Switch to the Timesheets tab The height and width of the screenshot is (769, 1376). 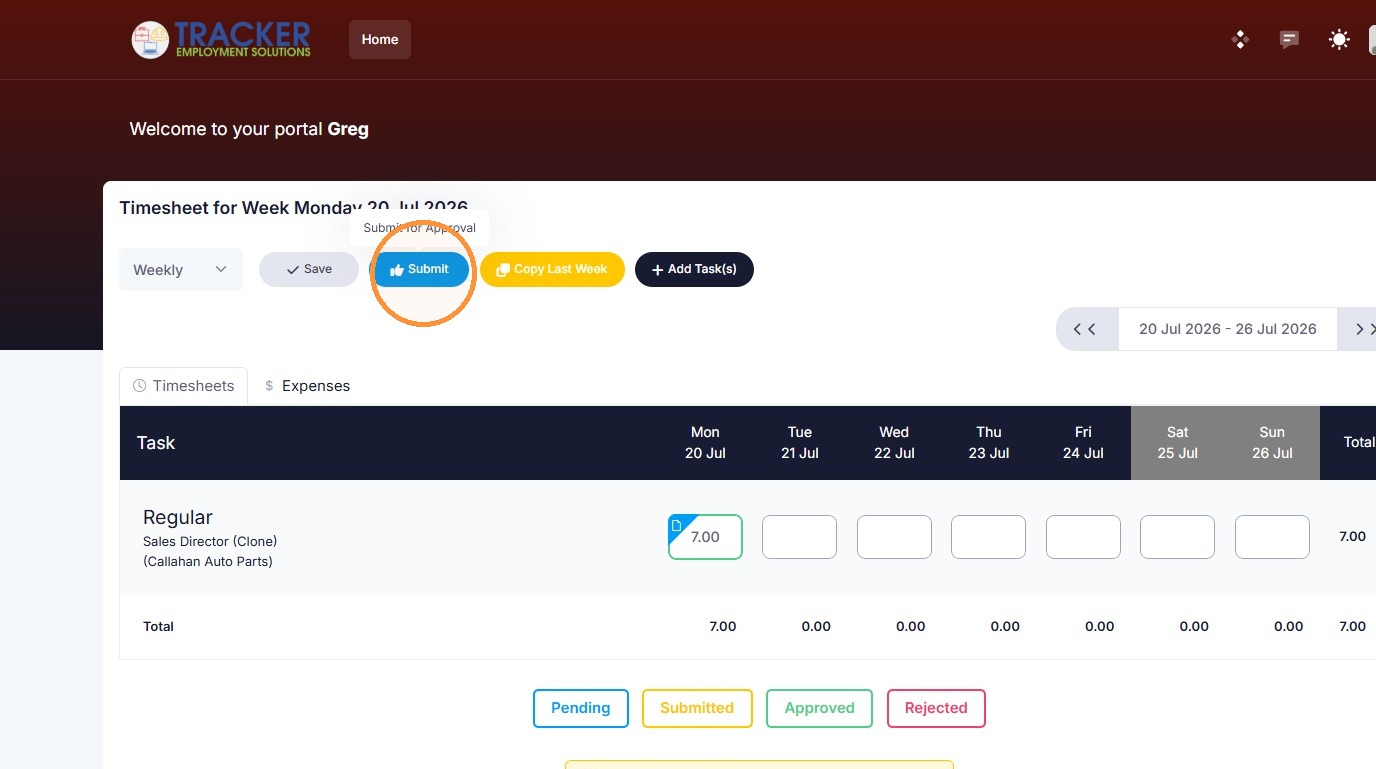(184, 386)
